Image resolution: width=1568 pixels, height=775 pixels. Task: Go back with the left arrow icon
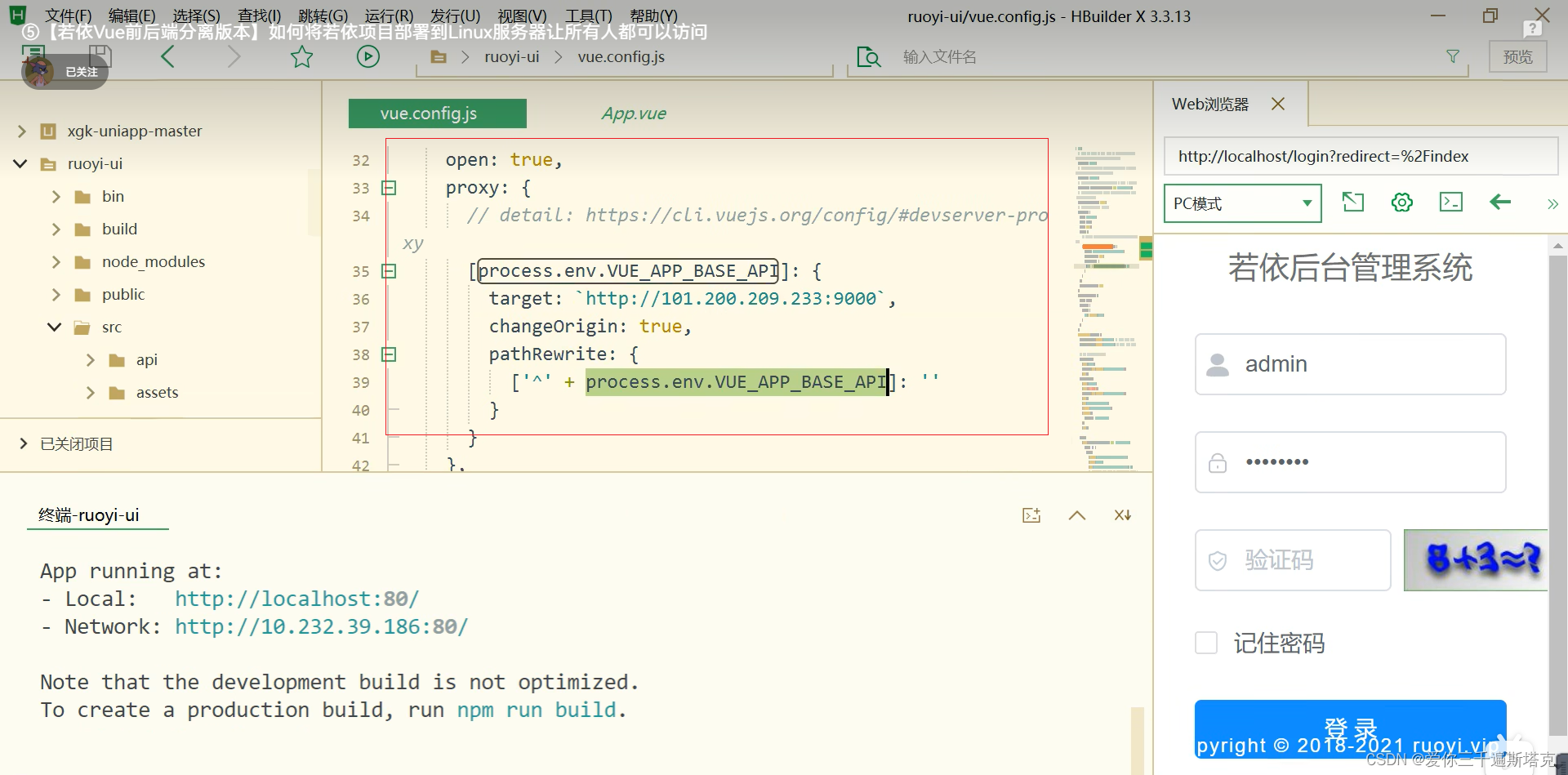(168, 56)
